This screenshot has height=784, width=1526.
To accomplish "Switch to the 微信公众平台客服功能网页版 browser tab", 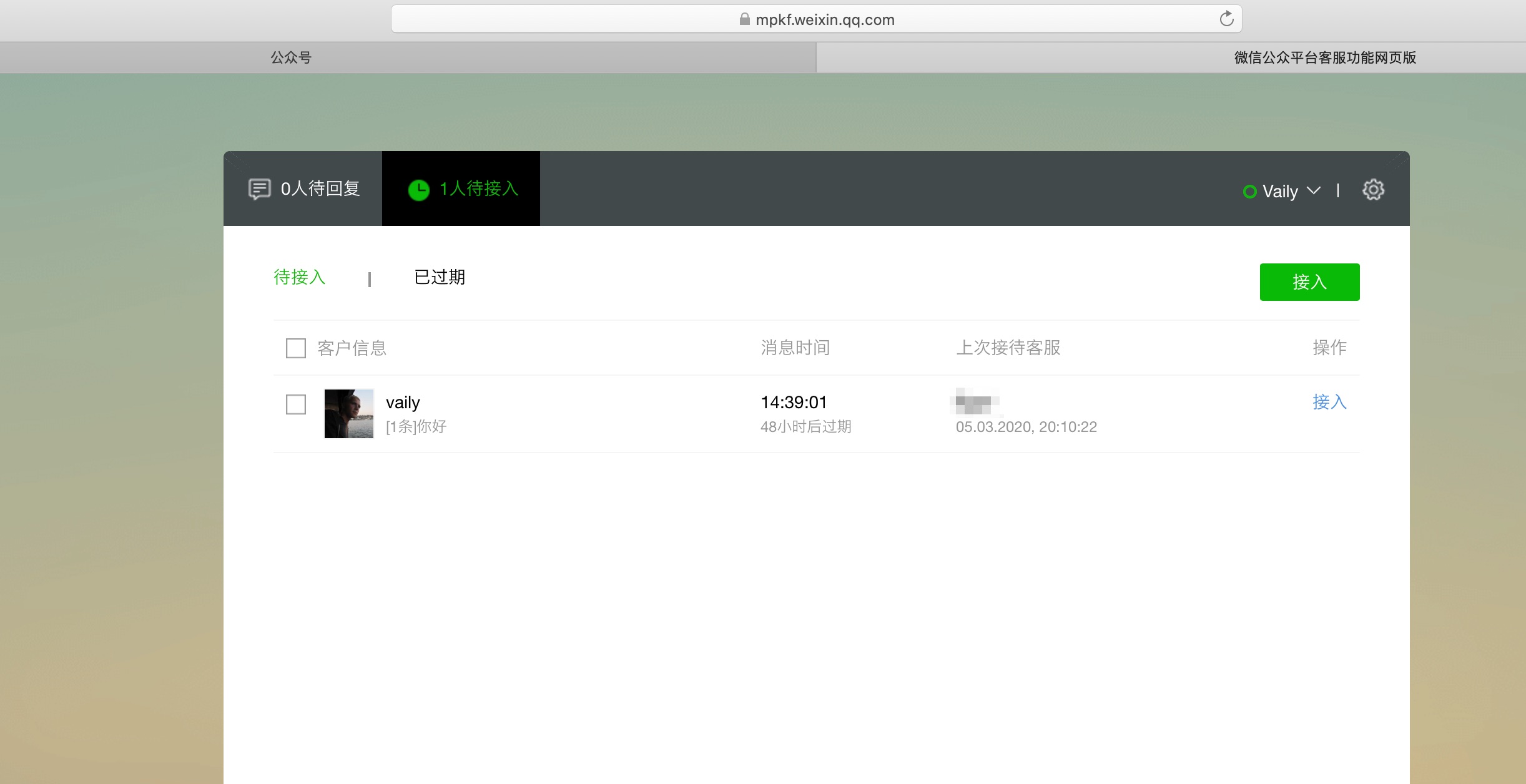I will click(x=1323, y=57).
